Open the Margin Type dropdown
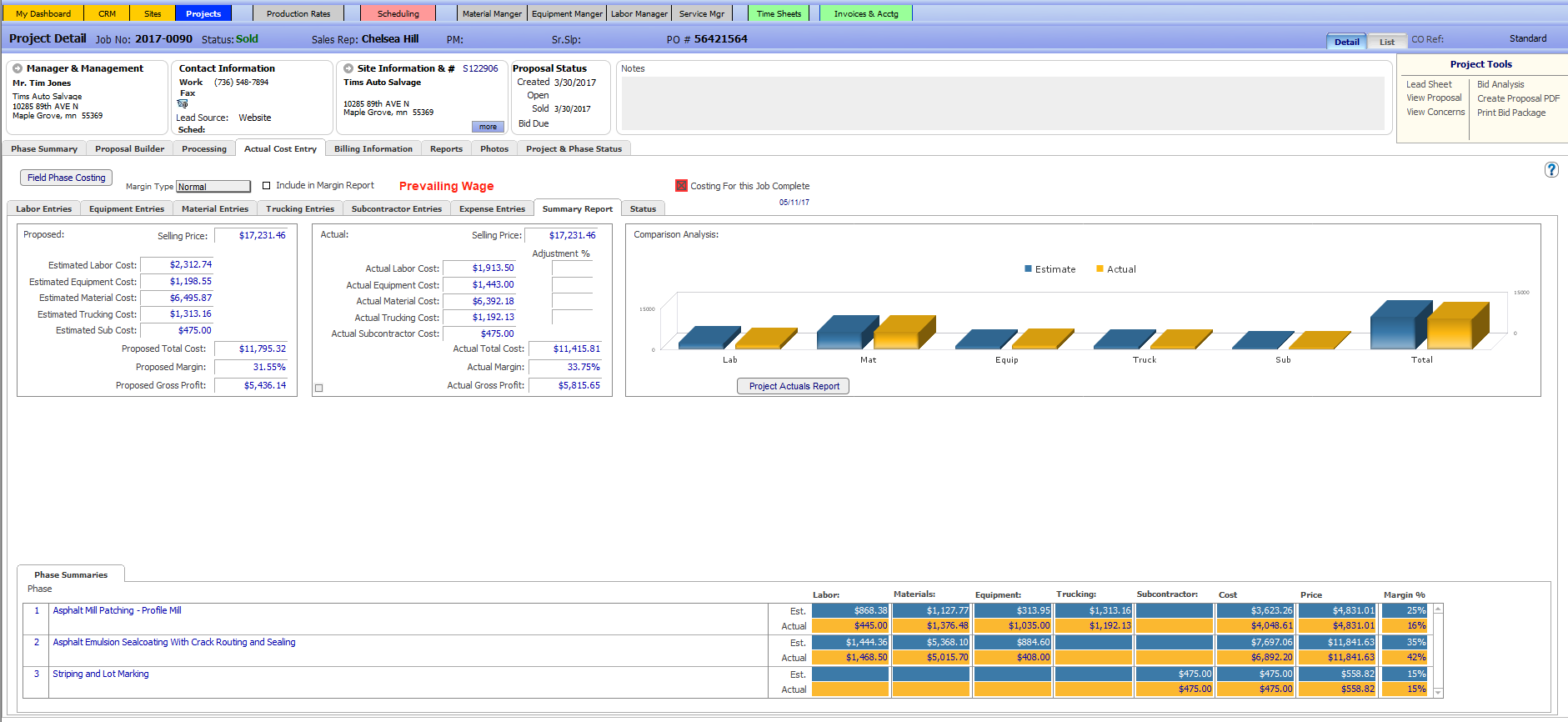Screen dimensions: 1568x722 pos(213,187)
